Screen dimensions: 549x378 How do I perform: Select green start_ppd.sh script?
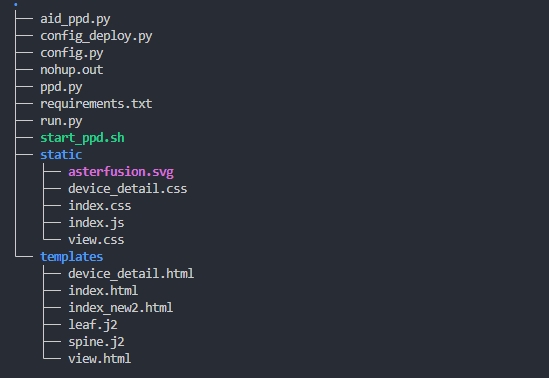pos(82,138)
